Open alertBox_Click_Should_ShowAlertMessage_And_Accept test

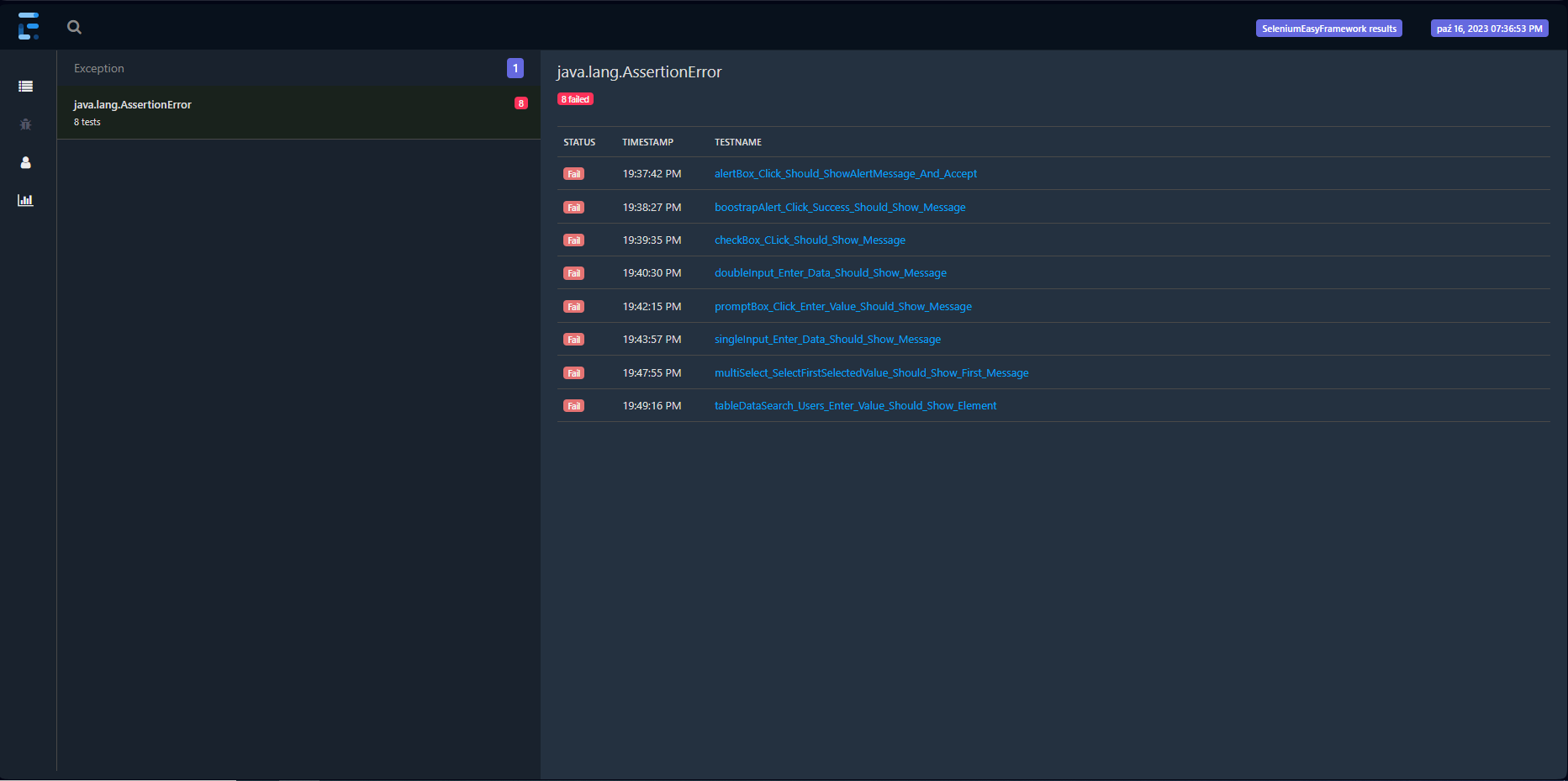[x=846, y=174]
